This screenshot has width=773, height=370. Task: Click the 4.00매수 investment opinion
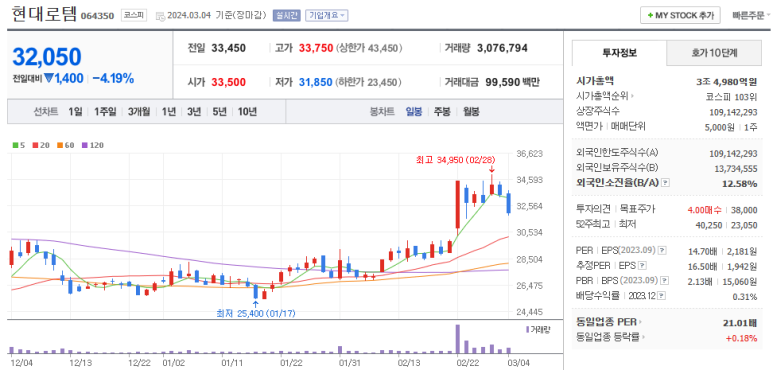pos(705,210)
